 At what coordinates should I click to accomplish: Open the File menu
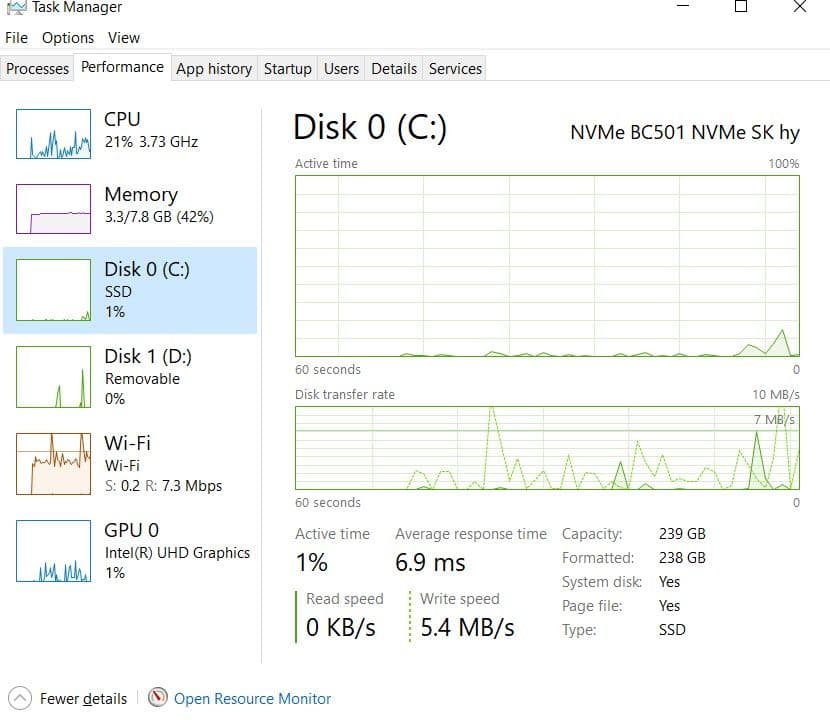pyautogui.click(x=16, y=37)
